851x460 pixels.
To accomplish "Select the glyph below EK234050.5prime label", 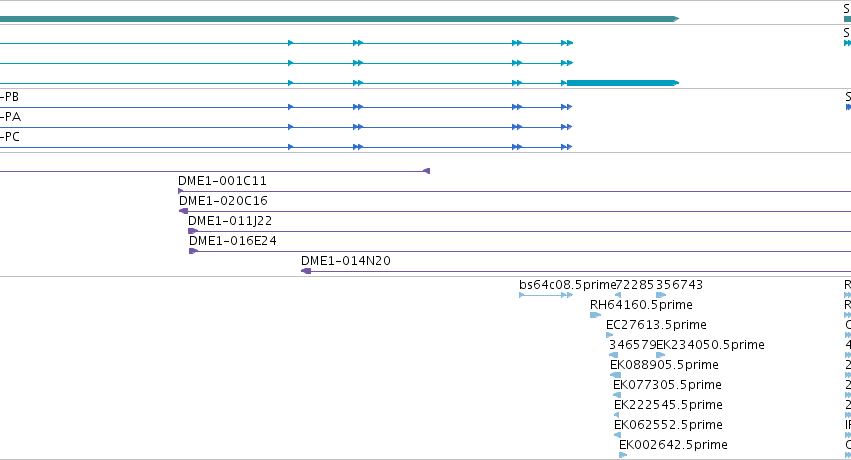I will coord(661,355).
